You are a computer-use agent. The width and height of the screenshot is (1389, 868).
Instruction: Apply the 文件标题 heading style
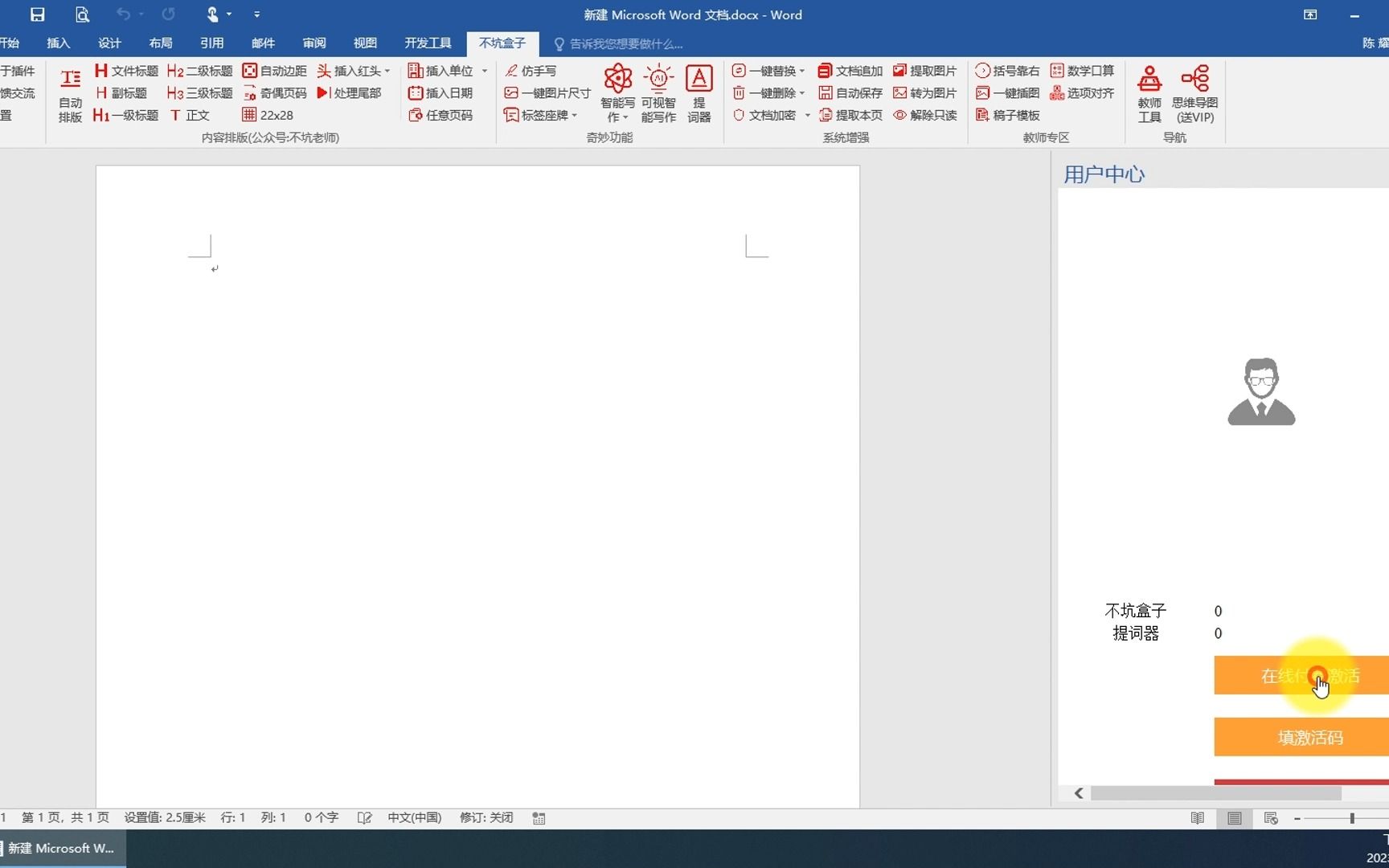(126, 71)
